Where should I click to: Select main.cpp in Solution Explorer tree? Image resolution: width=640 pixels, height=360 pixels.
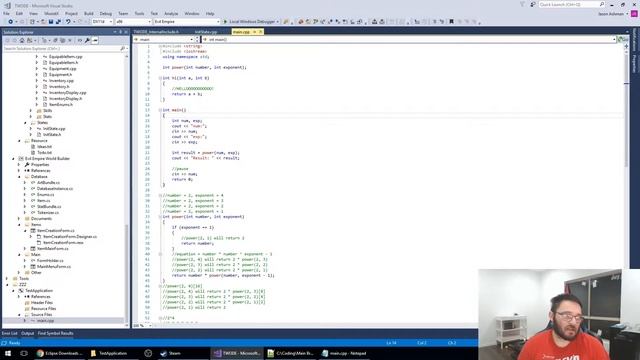[x=45, y=321]
